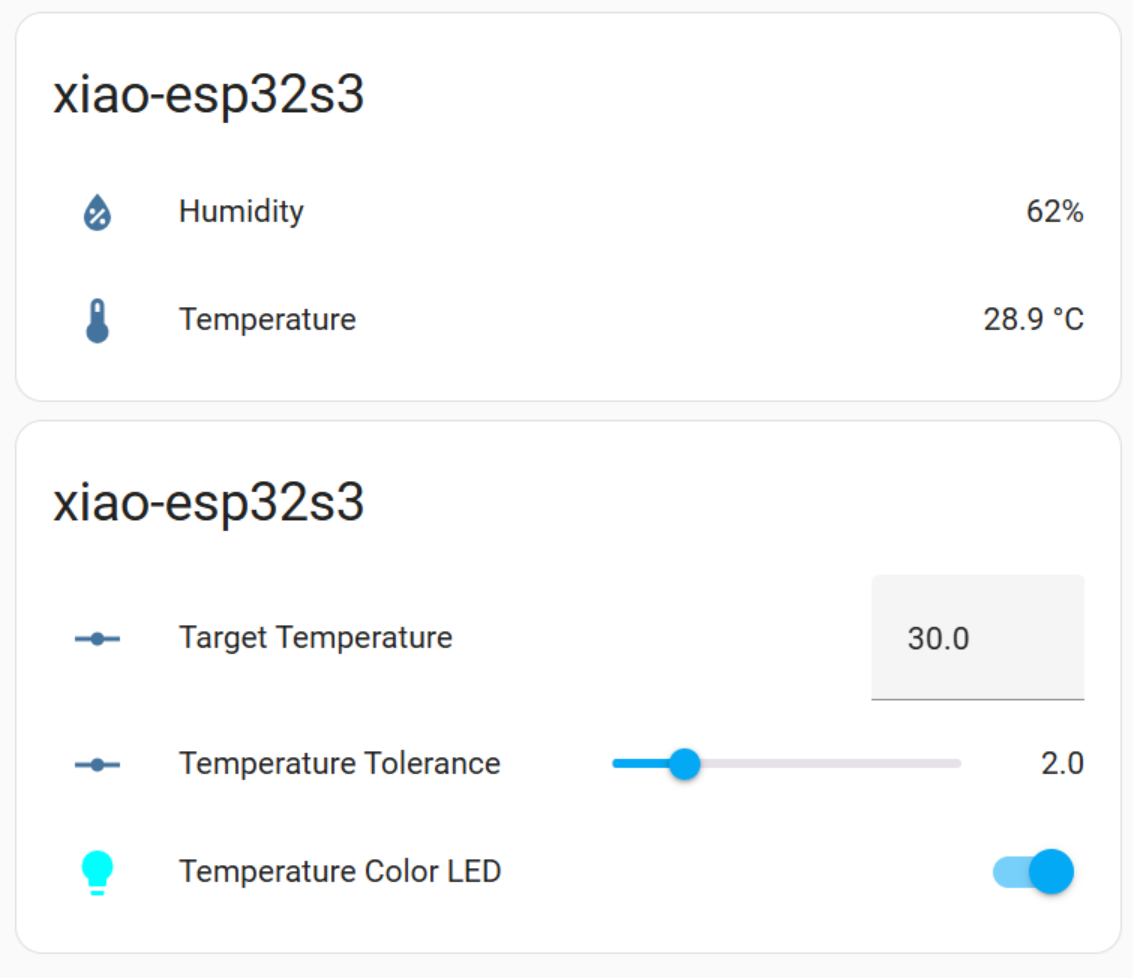Toggle the Temperature Color LED switch
Viewport: 1133px width, 978px height.
coord(1033,872)
